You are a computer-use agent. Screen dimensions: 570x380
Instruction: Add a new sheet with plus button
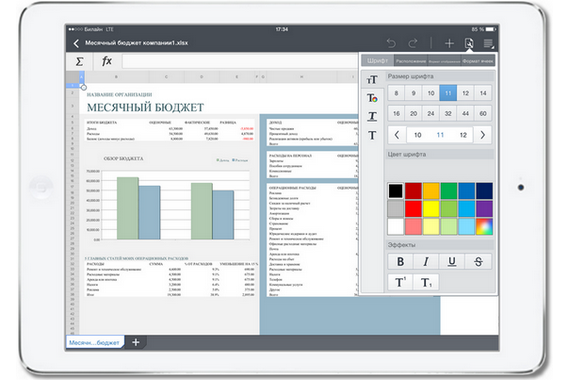click(136, 342)
